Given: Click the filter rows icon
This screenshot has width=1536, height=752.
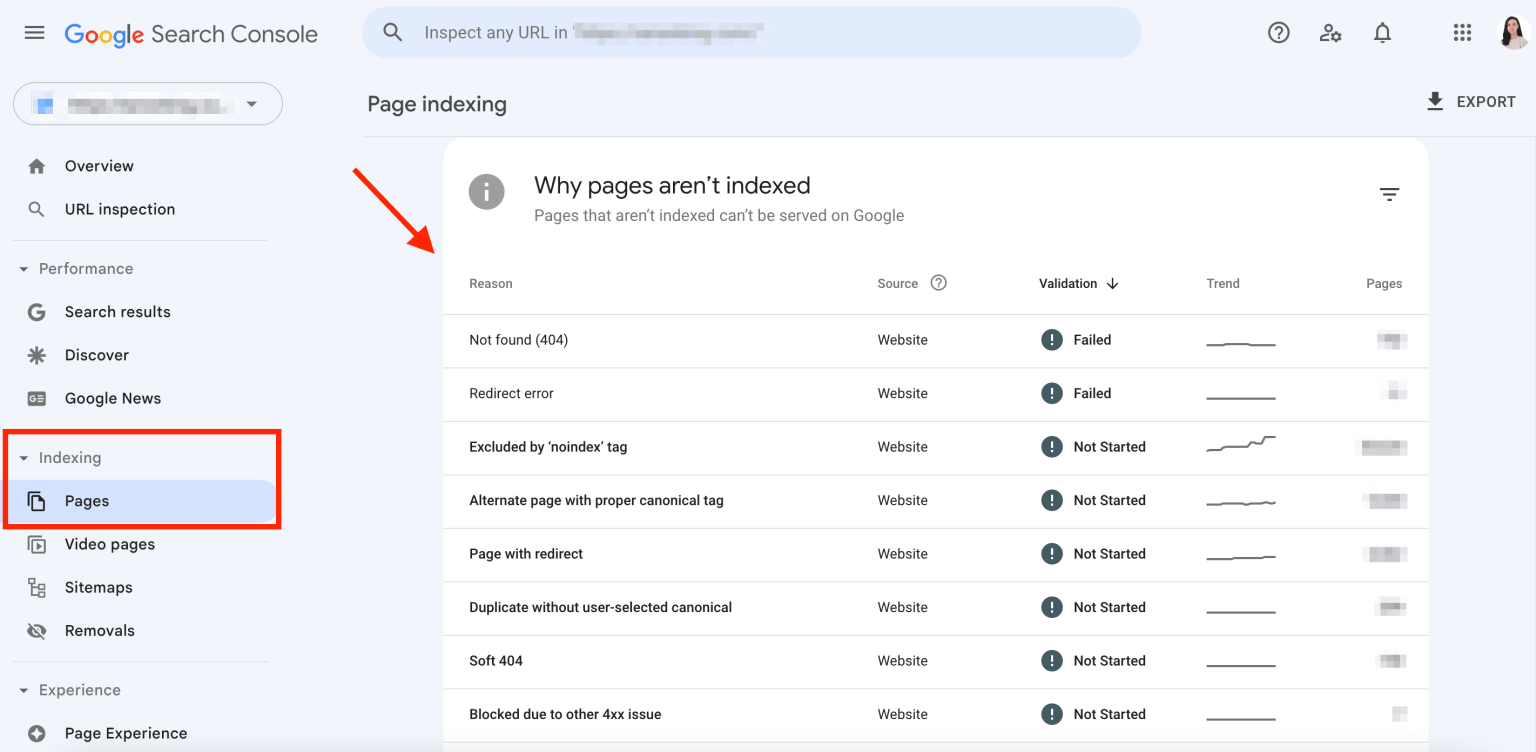Looking at the screenshot, I should [1389, 194].
